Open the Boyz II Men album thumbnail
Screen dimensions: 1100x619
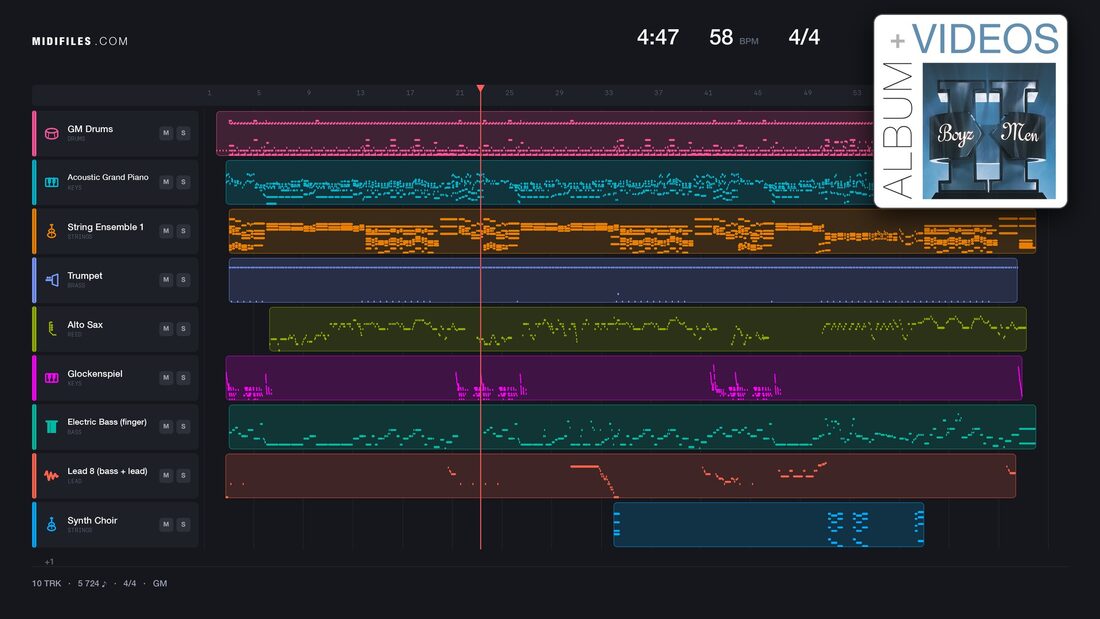988,131
